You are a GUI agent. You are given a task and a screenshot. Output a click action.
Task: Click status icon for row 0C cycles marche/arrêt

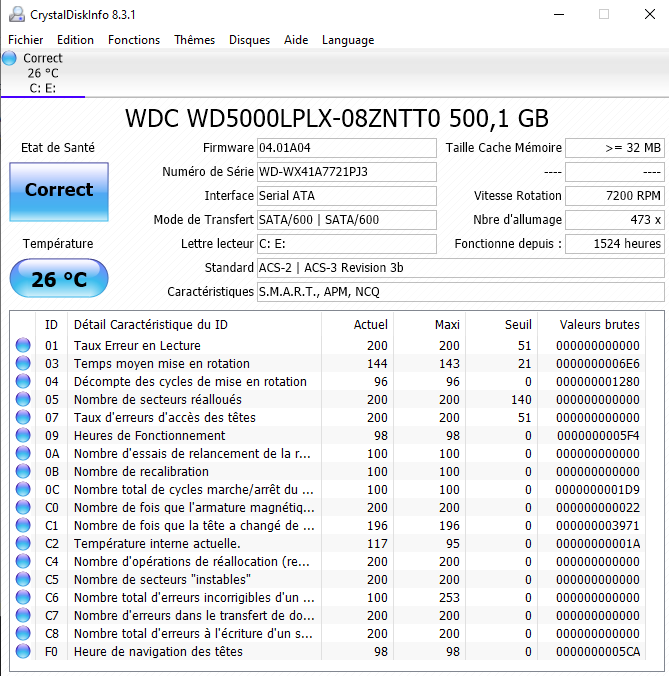[23, 489]
